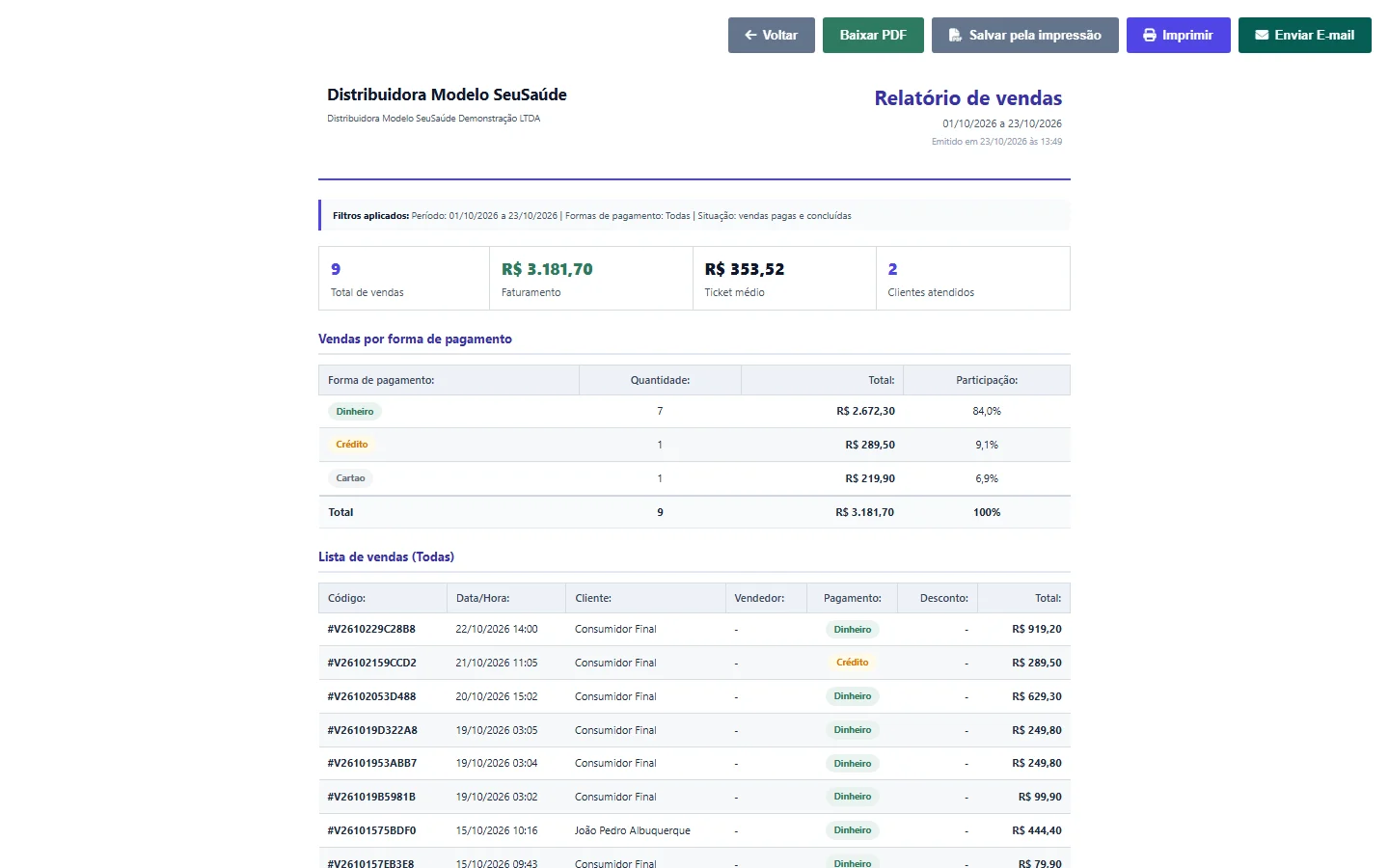
Task: Select the sale total R$ 629,30
Action: point(1037,696)
